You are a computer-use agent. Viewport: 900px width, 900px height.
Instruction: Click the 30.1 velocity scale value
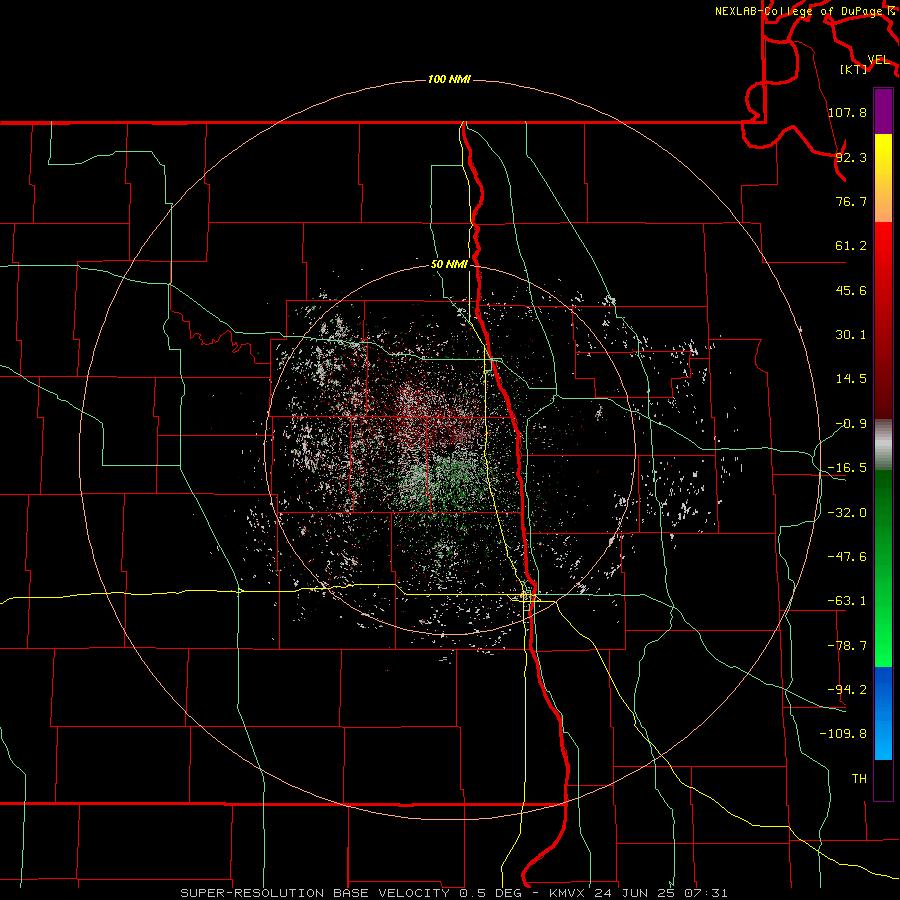click(x=851, y=335)
